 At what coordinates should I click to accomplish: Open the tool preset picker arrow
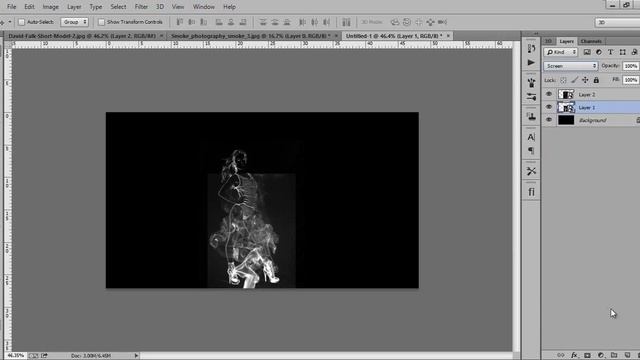[x=10, y=22]
